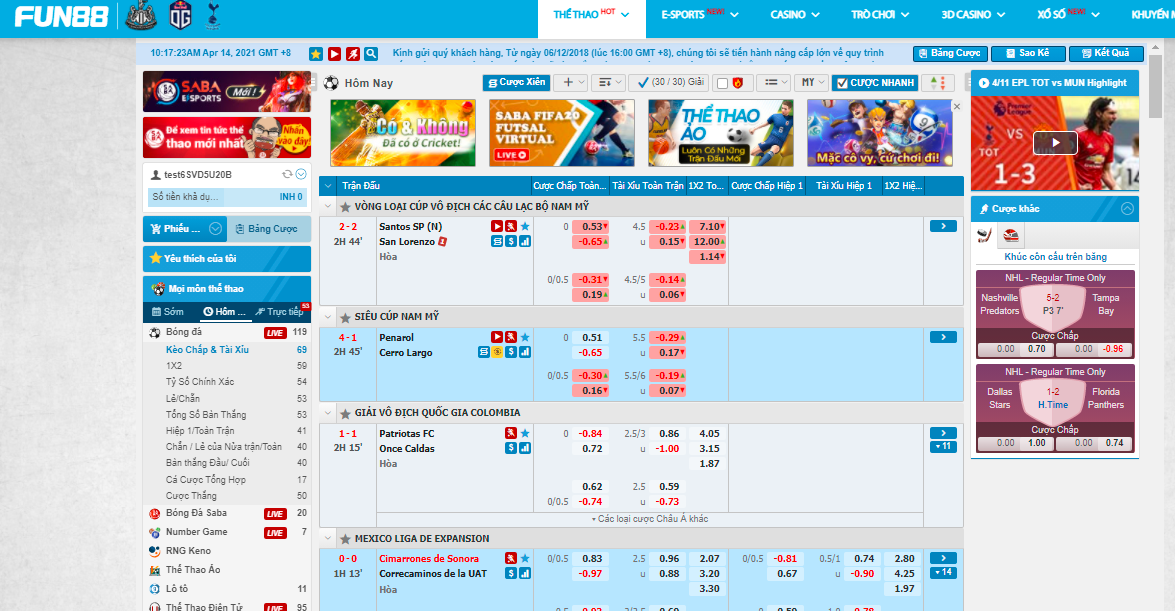The width and height of the screenshot is (1175, 611).
Task: Click running-man icon for Cimarrones de Sonora
Action: tap(510, 559)
